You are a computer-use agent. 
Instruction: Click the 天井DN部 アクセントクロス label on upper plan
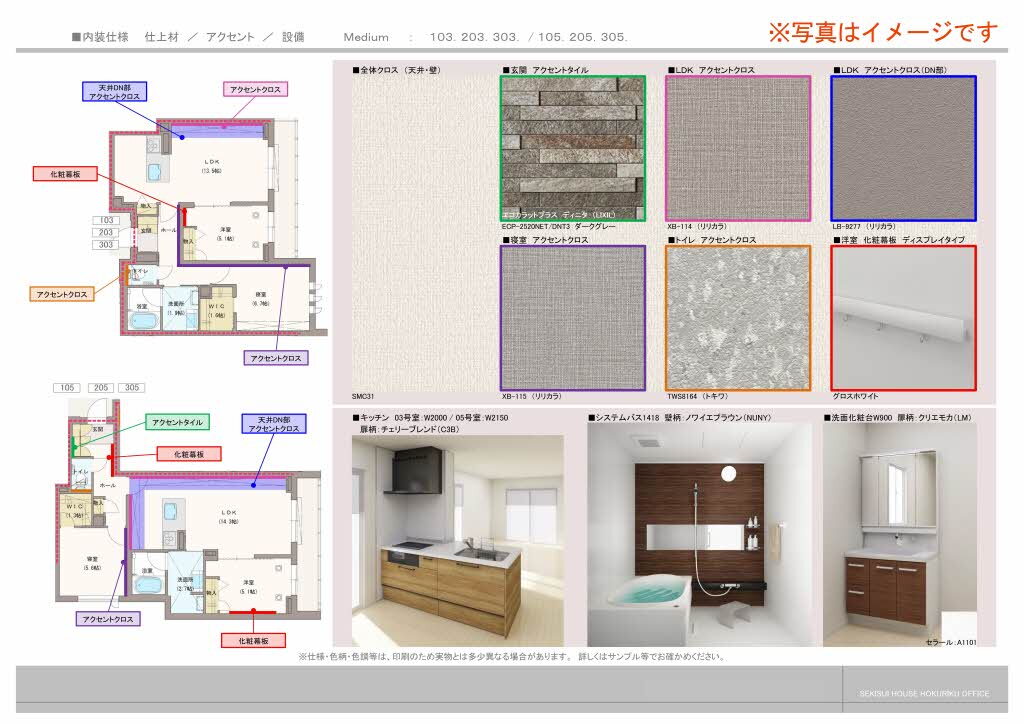(114, 91)
